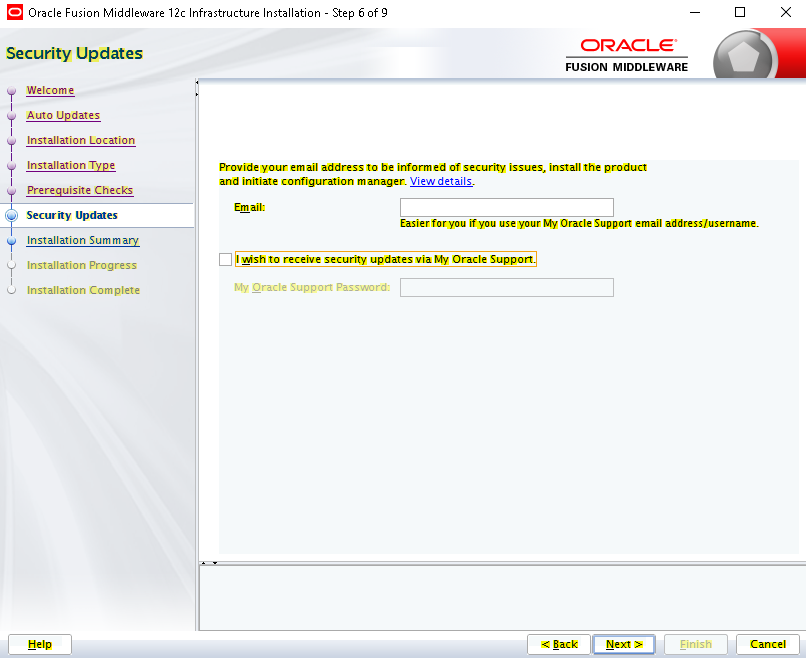Click the Email label
Image resolution: width=806 pixels, height=658 pixels.
click(249, 207)
